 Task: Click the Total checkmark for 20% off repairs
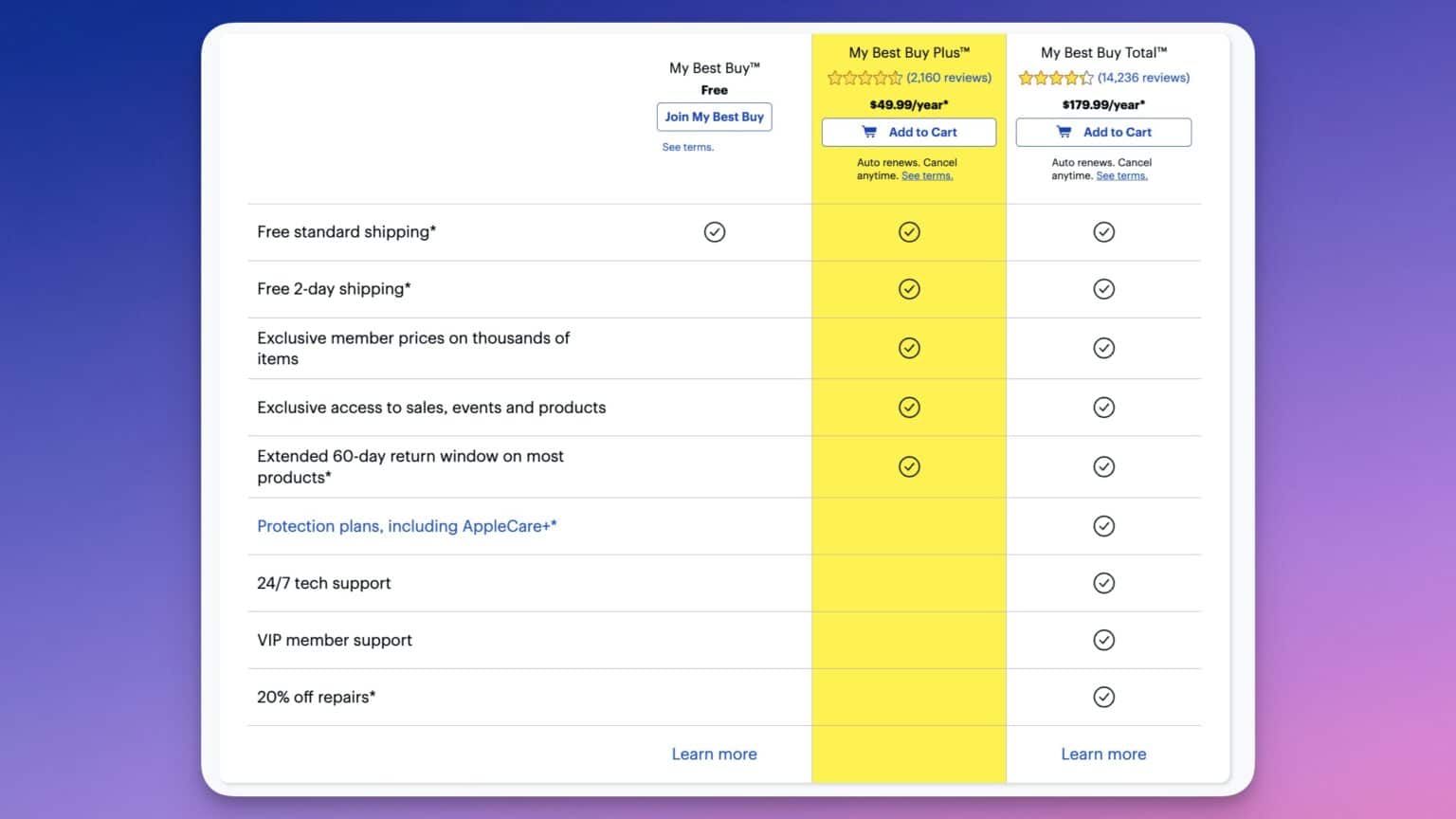click(1104, 697)
